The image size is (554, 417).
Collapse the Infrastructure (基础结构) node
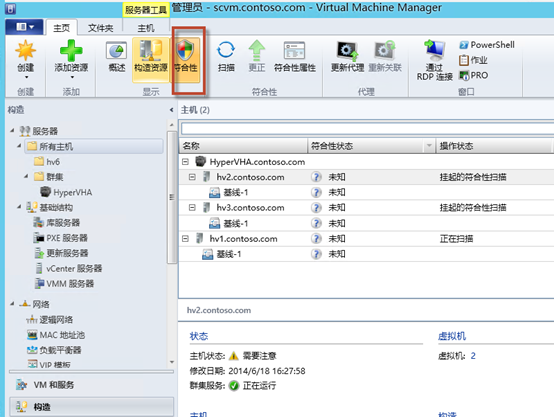pyautogui.click(x=19, y=207)
